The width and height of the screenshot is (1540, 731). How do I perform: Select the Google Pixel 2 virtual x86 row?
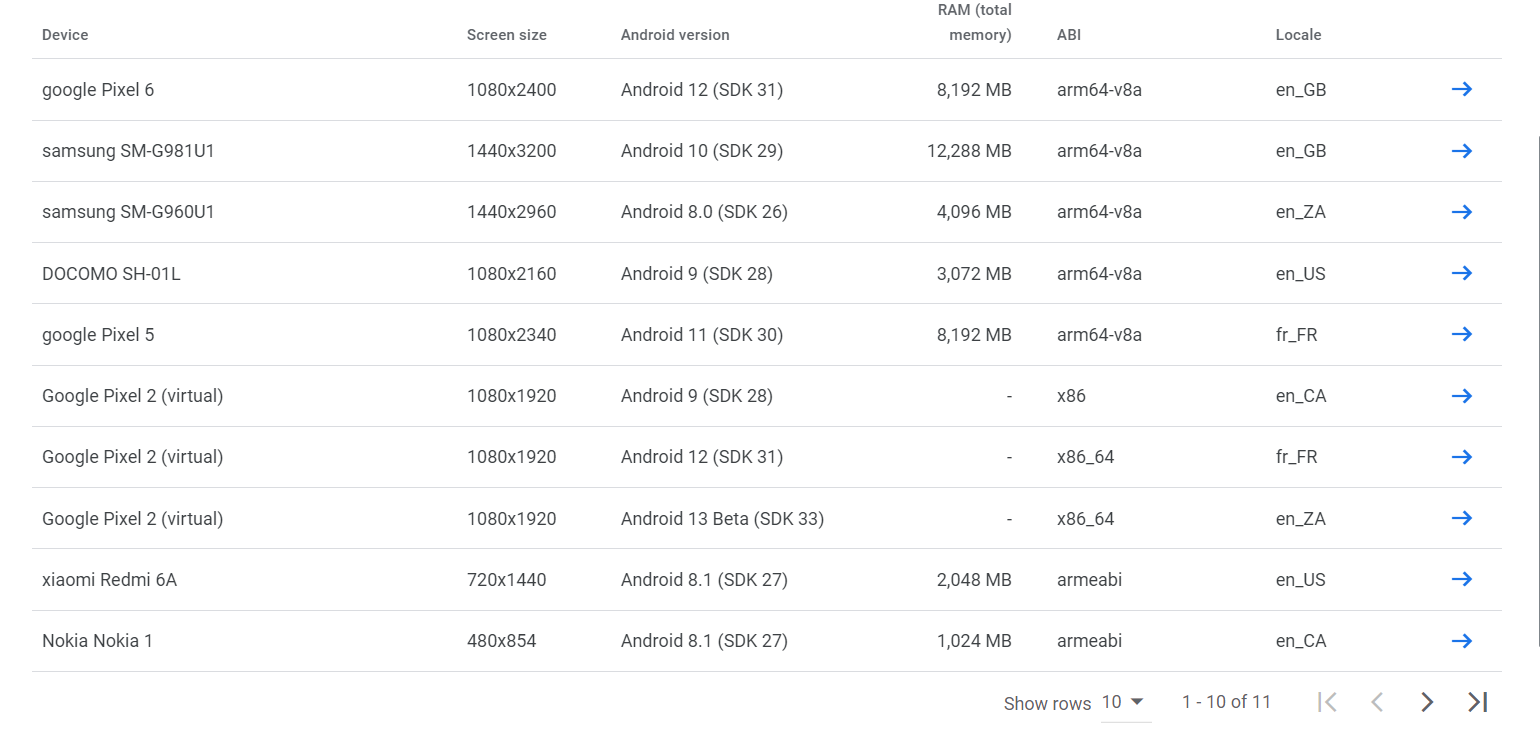(x=132, y=396)
